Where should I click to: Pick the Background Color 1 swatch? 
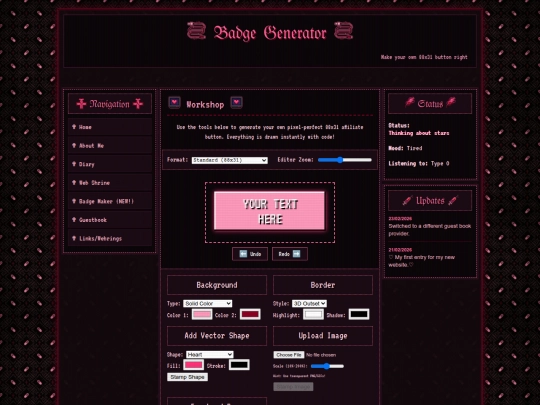202,314
